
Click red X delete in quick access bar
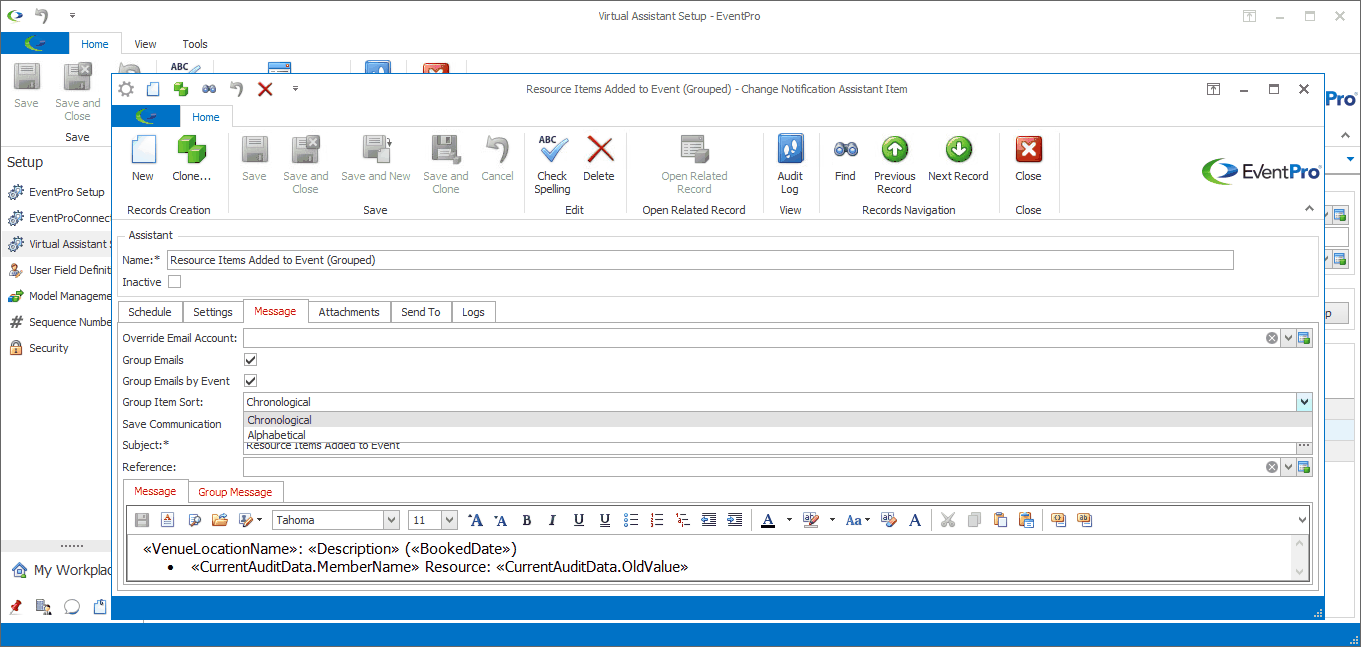pyautogui.click(x=265, y=89)
